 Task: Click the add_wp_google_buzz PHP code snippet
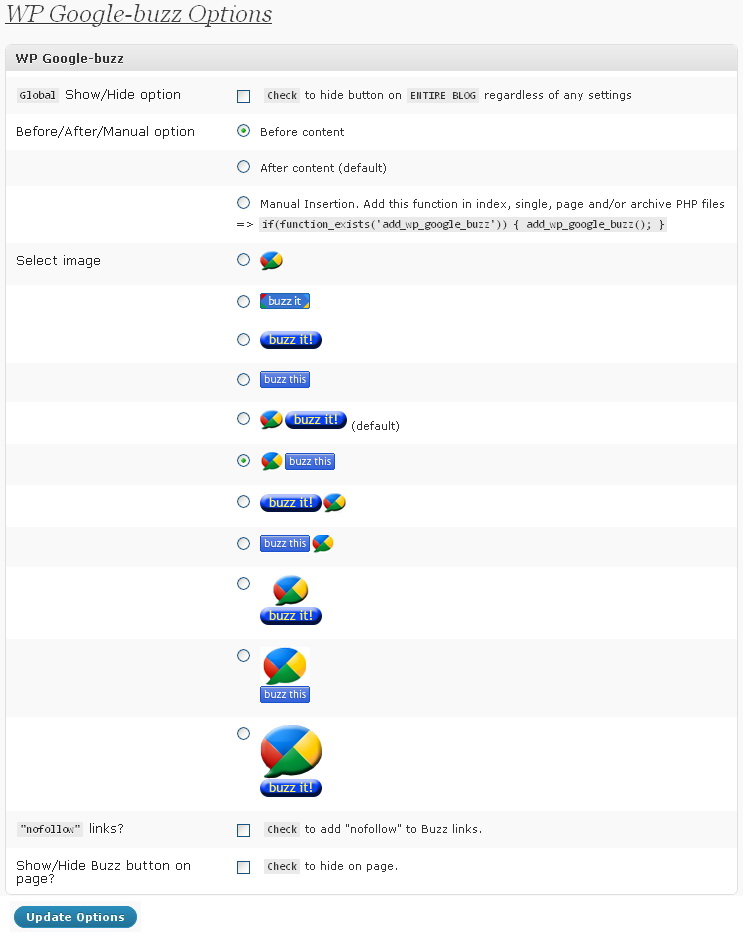point(462,225)
